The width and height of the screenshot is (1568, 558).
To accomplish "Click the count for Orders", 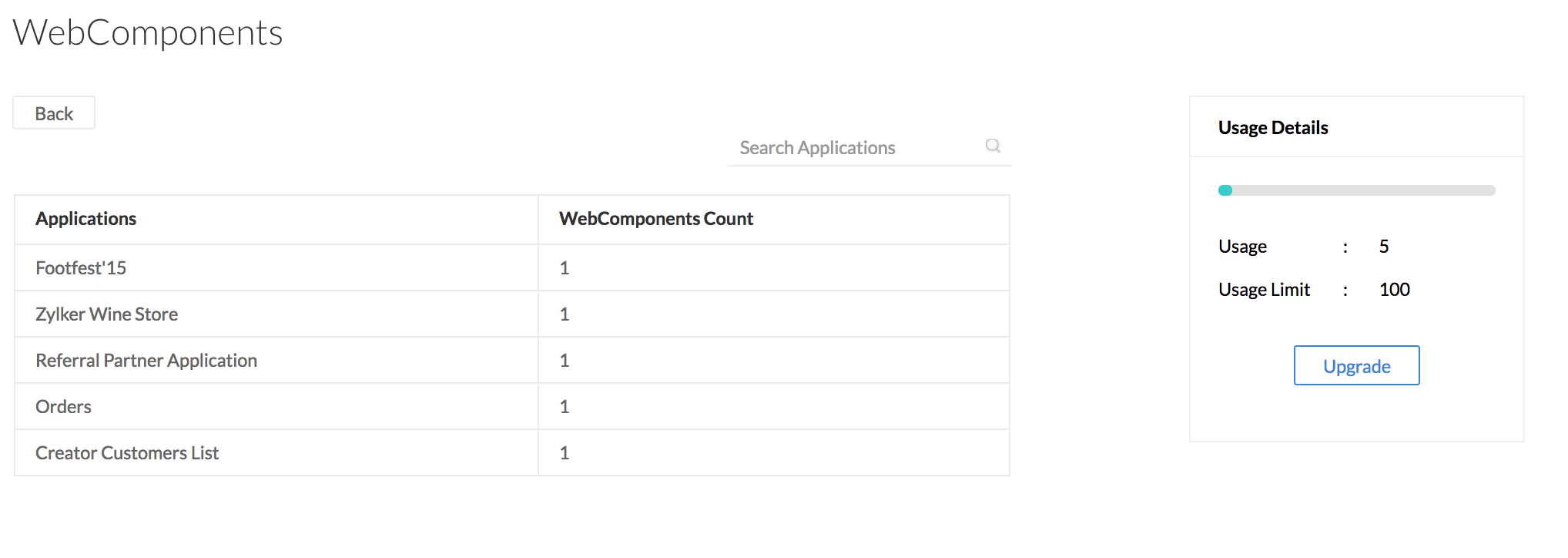I will [565, 407].
